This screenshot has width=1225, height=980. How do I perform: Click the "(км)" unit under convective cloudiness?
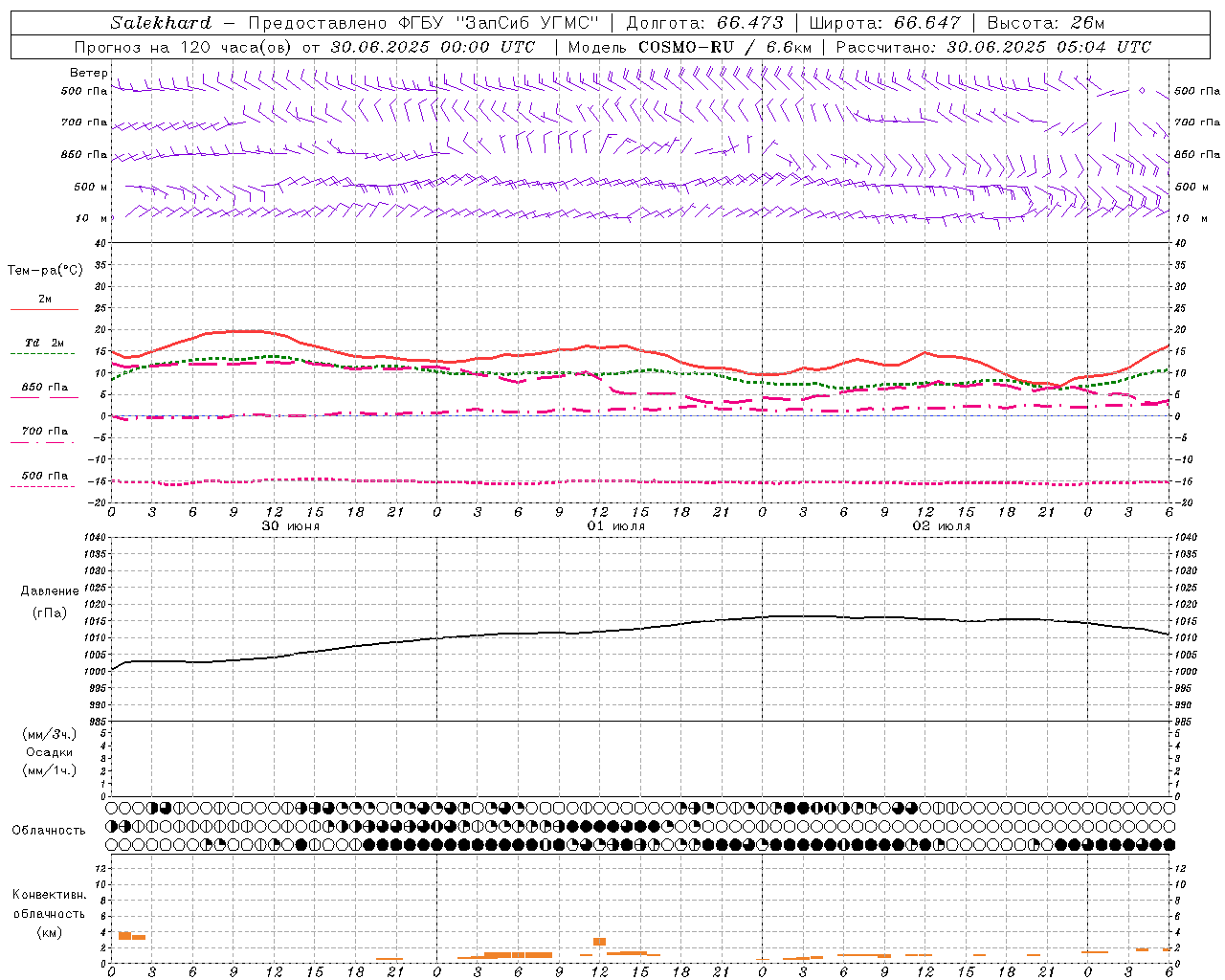[x=49, y=932]
